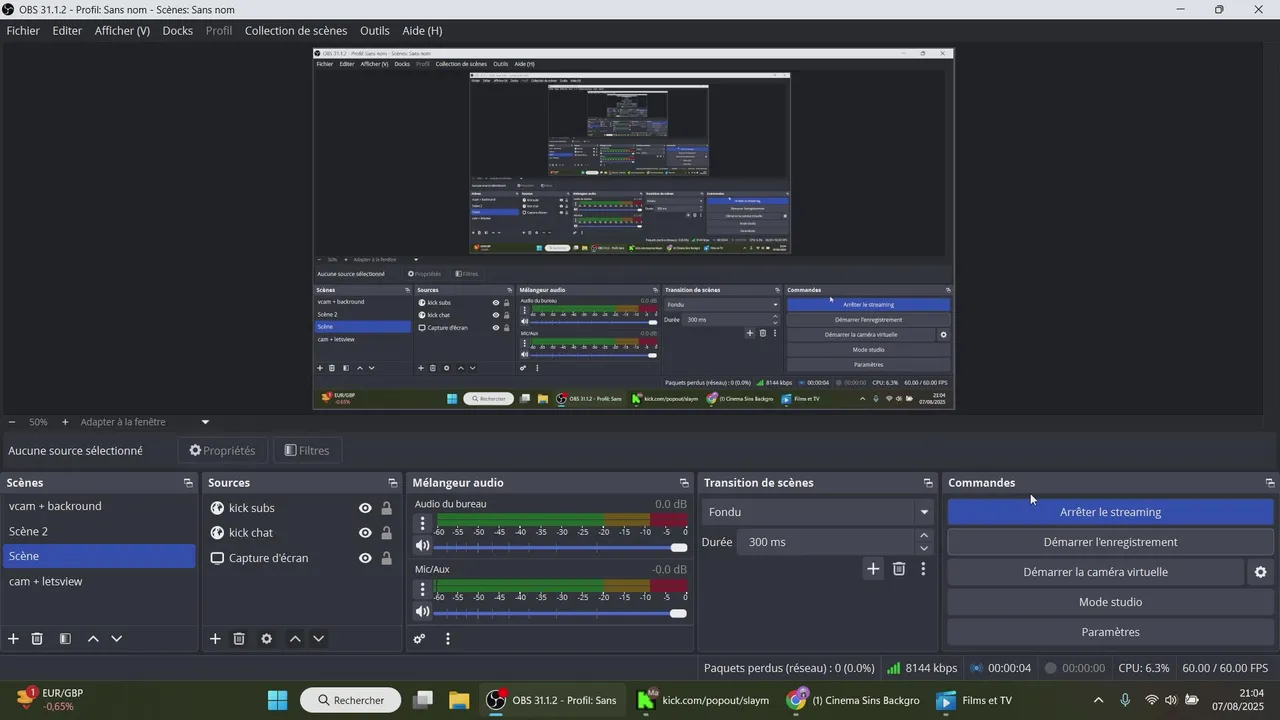This screenshot has width=1280, height=720.
Task: Open Afficher (V) menu
Action: [x=122, y=31]
